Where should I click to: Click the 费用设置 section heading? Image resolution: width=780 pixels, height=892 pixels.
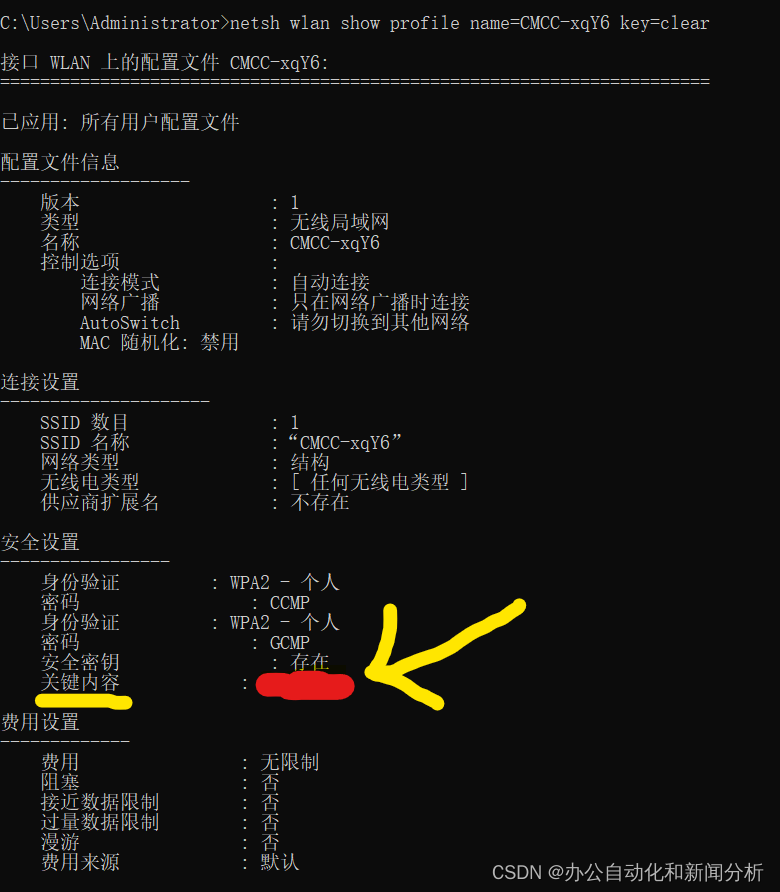(x=40, y=722)
